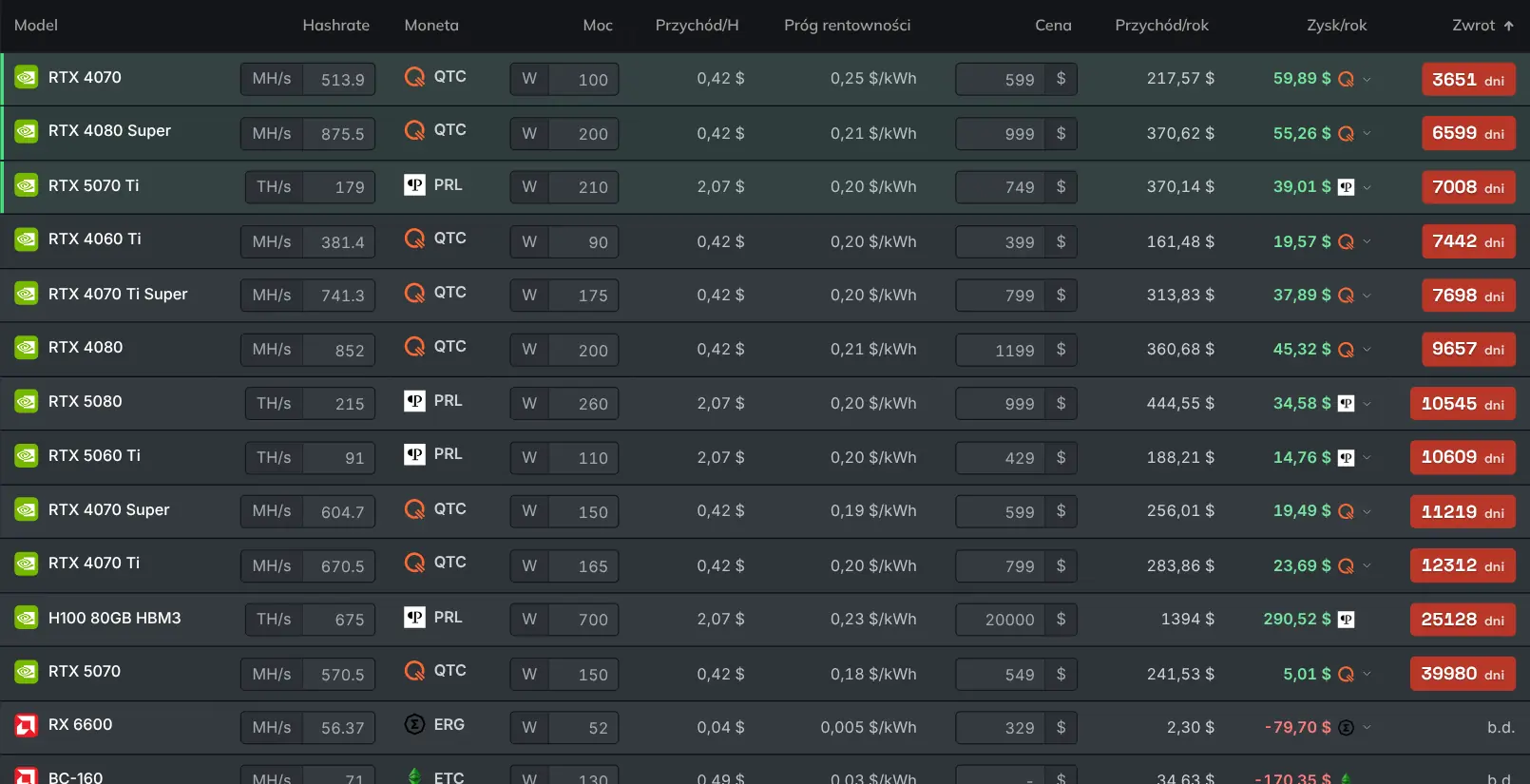Click the 10545 dni return badge

(1463, 404)
